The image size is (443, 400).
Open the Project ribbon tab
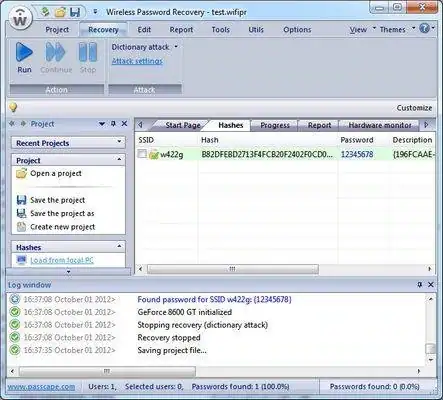point(57,30)
